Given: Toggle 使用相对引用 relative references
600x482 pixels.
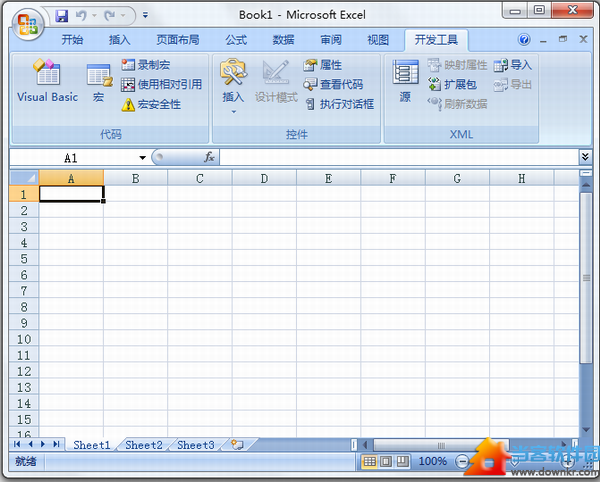Looking at the screenshot, I should click(161, 84).
